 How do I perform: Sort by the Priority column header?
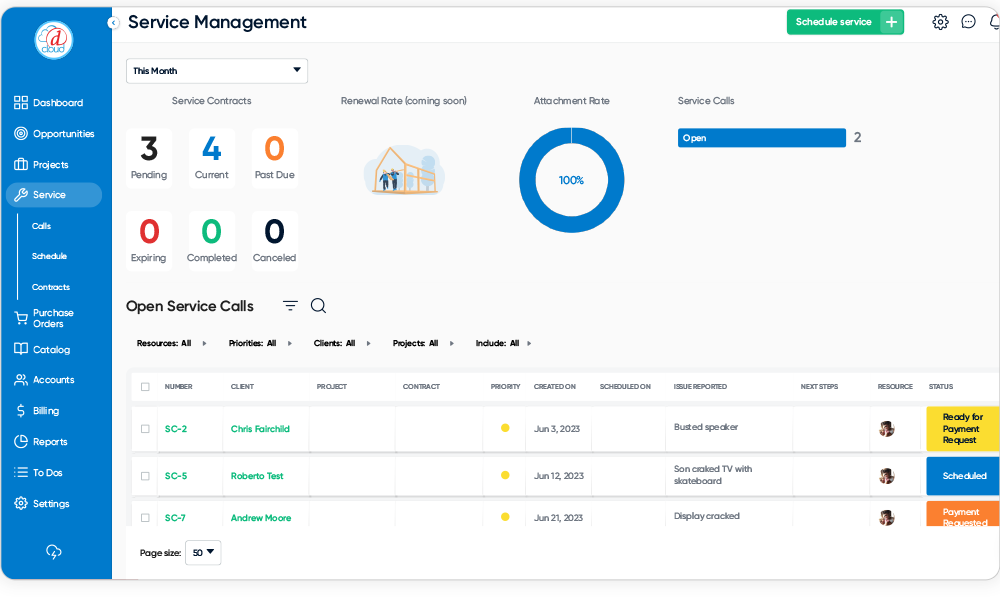[x=506, y=387]
